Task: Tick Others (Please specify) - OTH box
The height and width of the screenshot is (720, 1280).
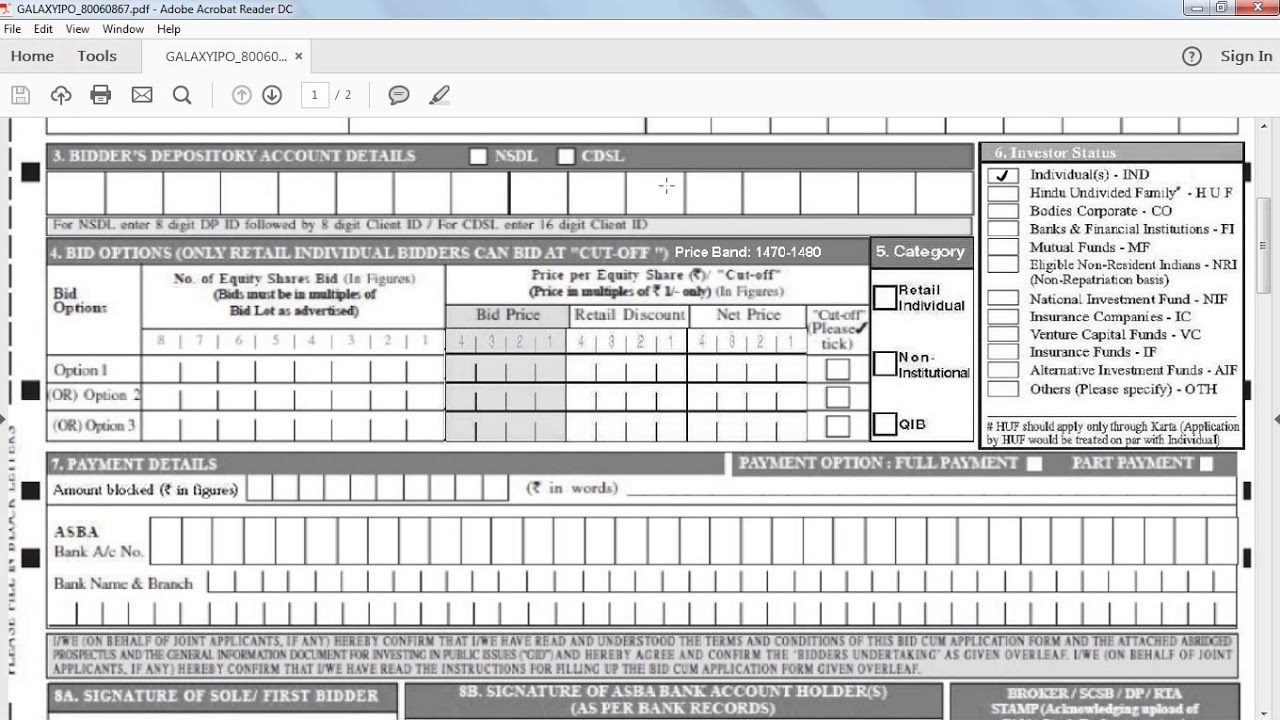Action: (1003, 389)
